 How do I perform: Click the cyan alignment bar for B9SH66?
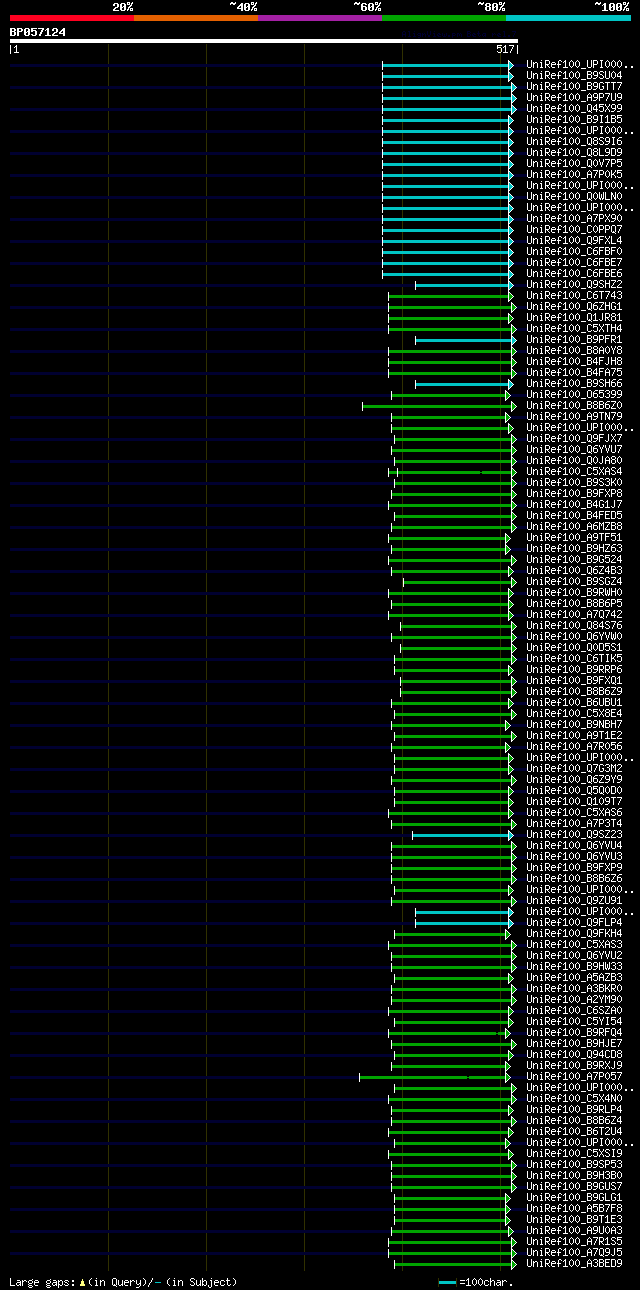coord(463,384)
